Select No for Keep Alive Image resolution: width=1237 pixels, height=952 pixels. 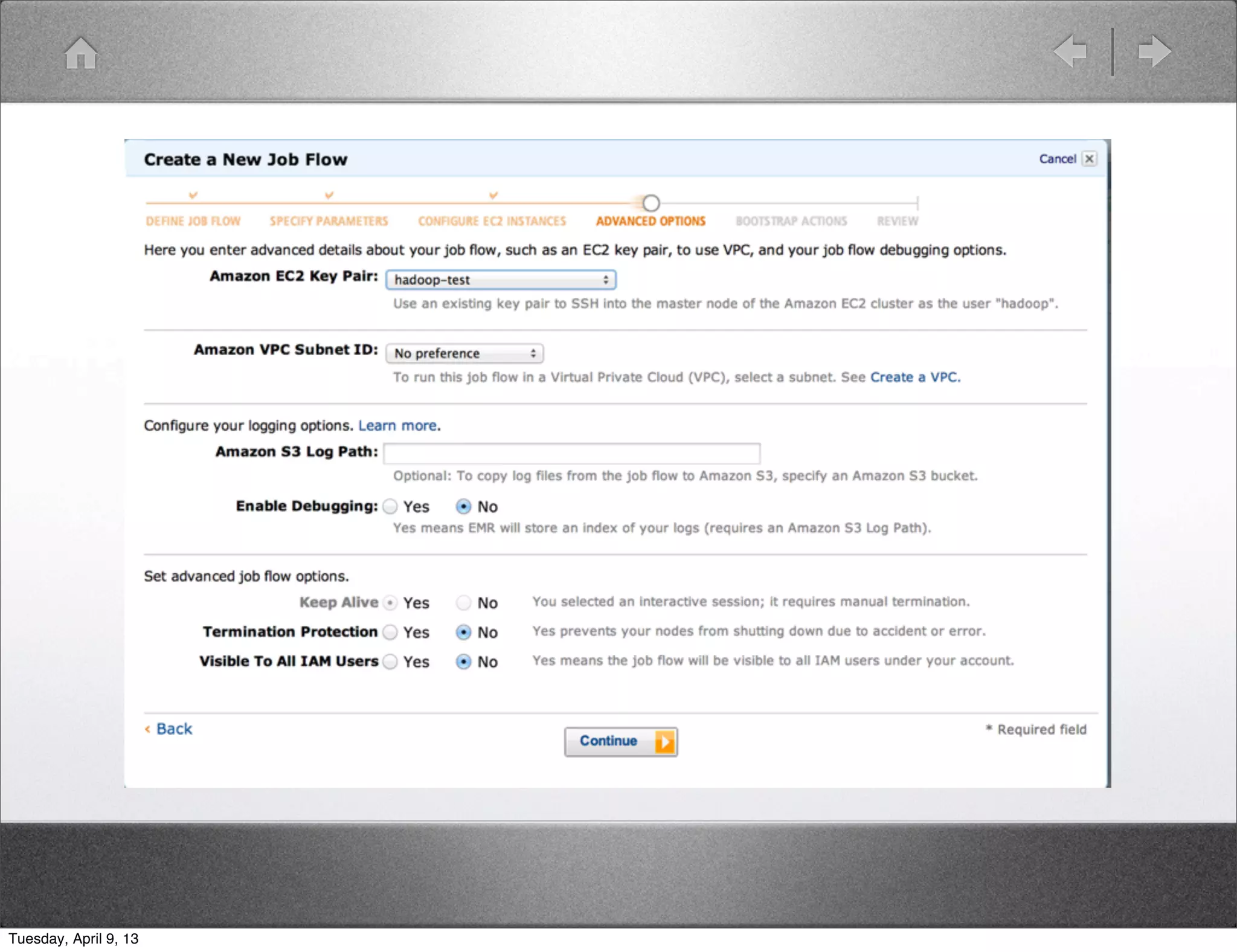point(463,603)
